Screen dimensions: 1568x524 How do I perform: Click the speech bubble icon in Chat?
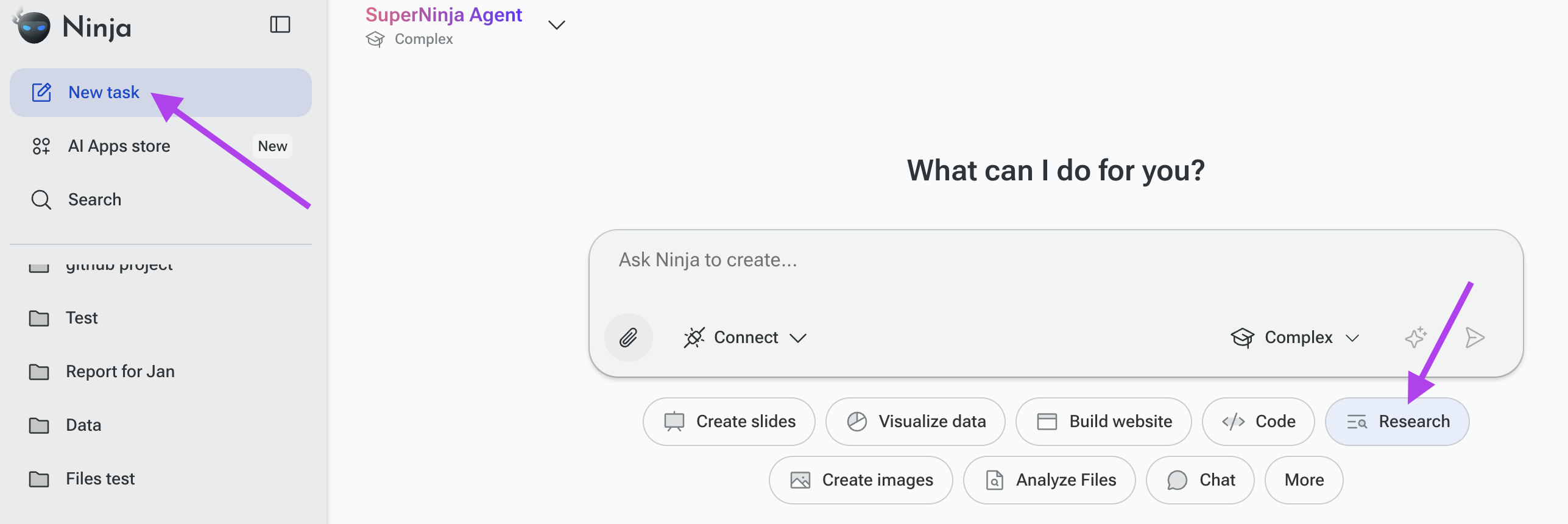tap(1177, 480)
